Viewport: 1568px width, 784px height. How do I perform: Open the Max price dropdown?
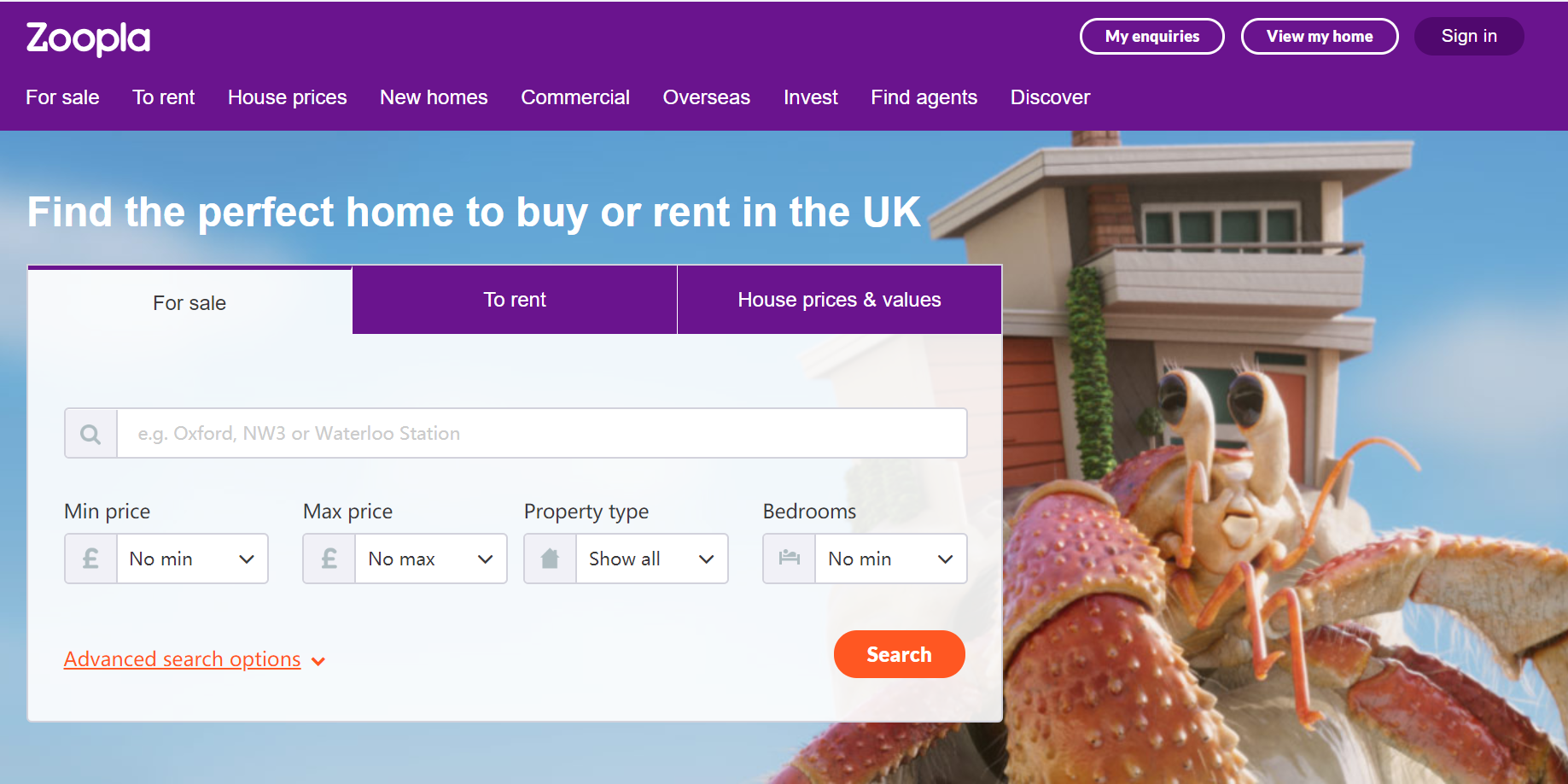[431, 559]
